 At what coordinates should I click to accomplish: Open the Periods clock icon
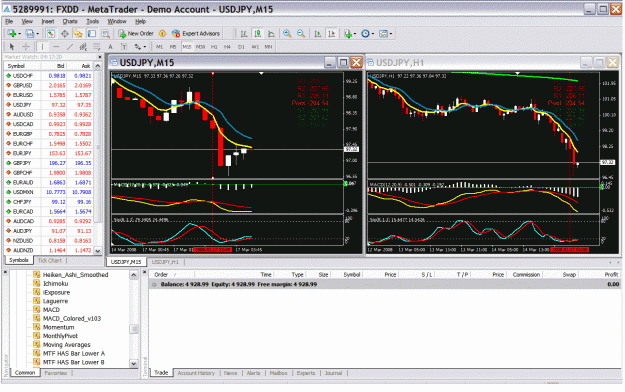coord(365,33)
